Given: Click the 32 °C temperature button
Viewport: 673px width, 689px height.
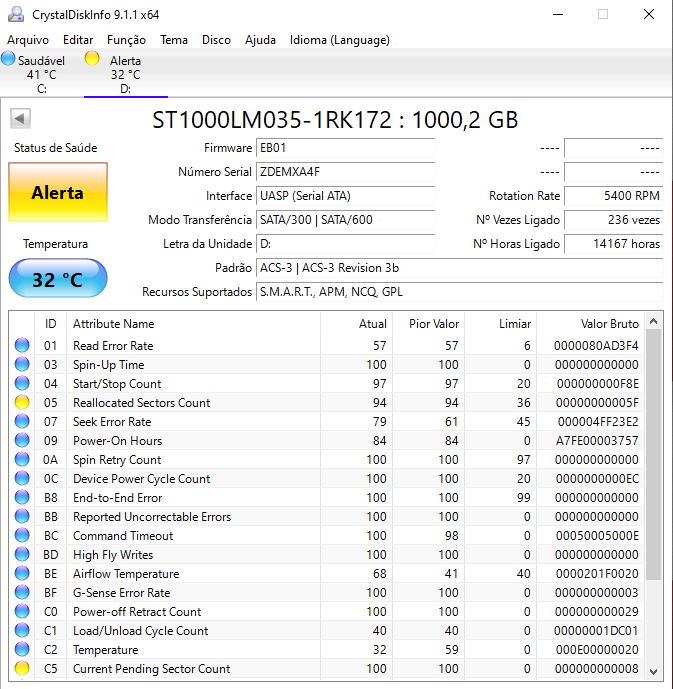Looking at the screenshot, I should pyautogui.click(x=58, y=279).
